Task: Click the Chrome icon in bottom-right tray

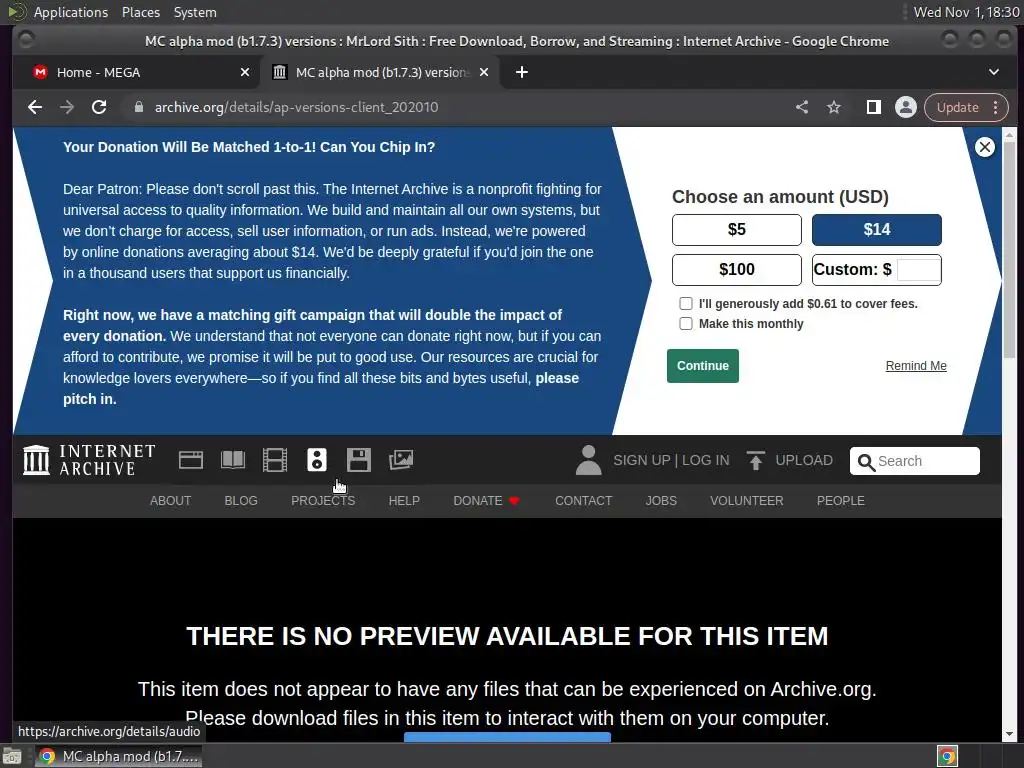Action: 948,756
